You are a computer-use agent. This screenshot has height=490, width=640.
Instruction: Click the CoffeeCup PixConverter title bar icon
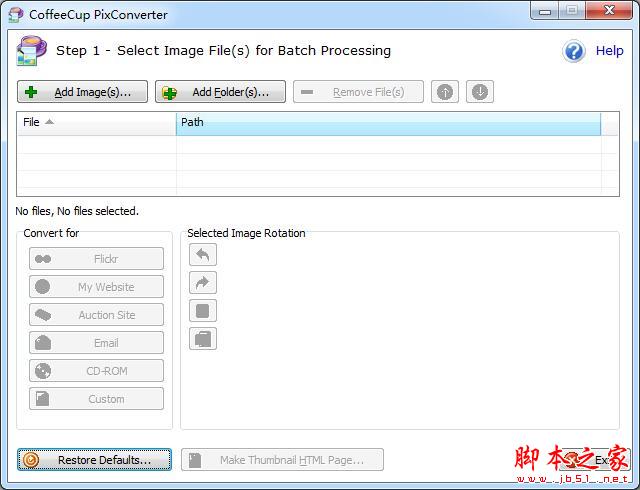16,15
